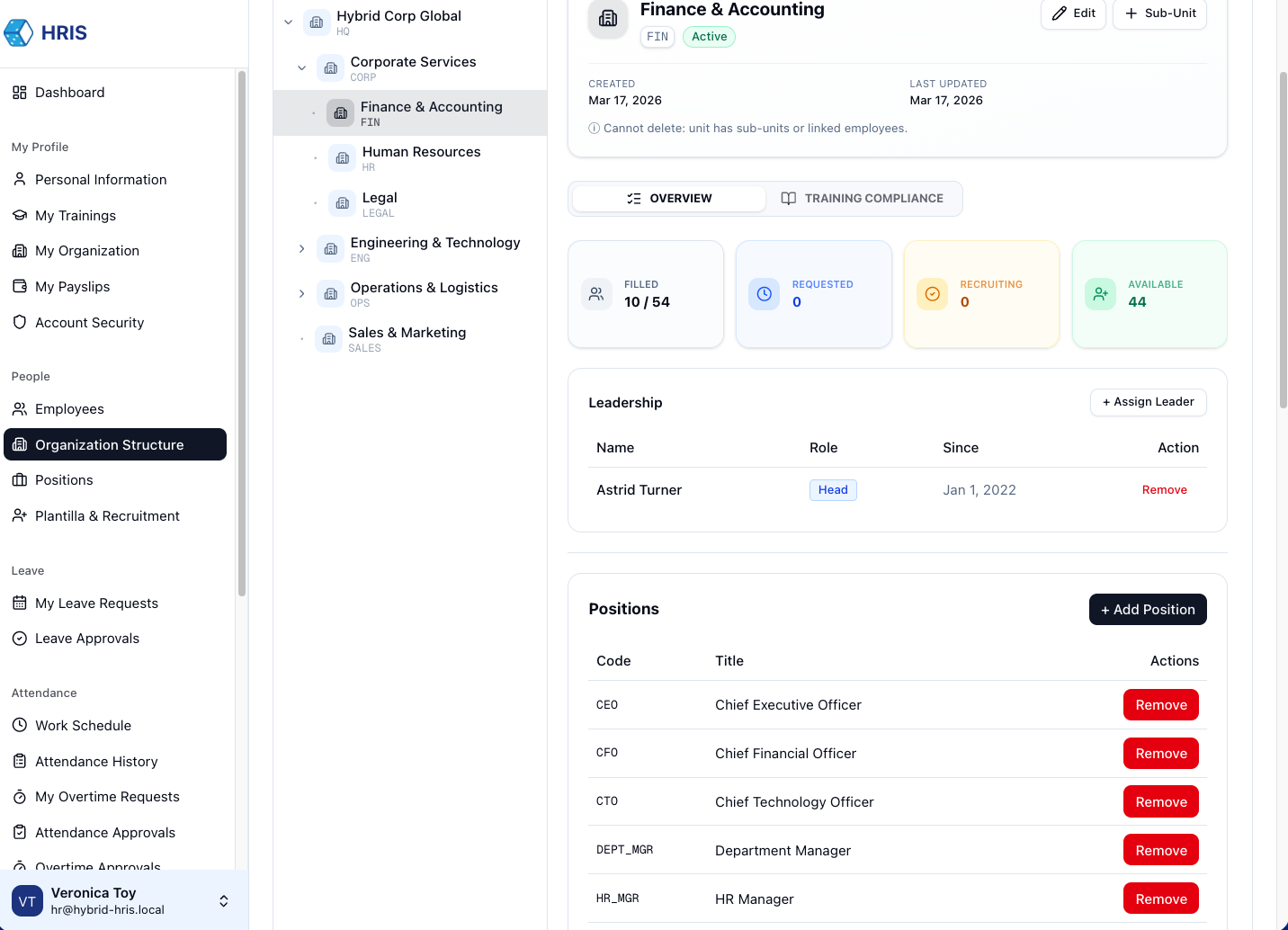
Task: Click the sidebar navigation scrollbar
Action: [x=241, y=333]
